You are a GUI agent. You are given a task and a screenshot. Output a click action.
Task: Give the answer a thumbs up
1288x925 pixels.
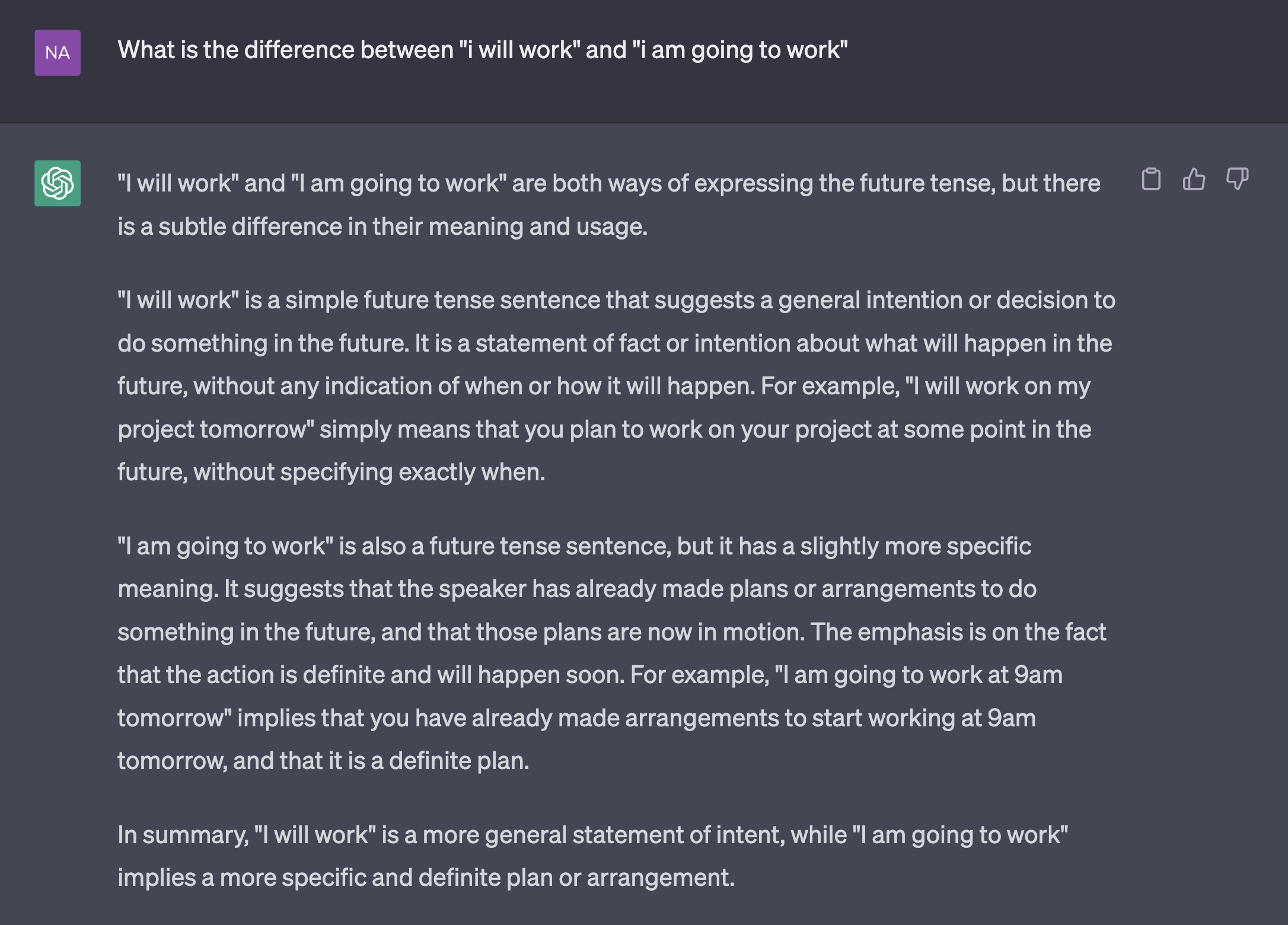(1194, 179)
